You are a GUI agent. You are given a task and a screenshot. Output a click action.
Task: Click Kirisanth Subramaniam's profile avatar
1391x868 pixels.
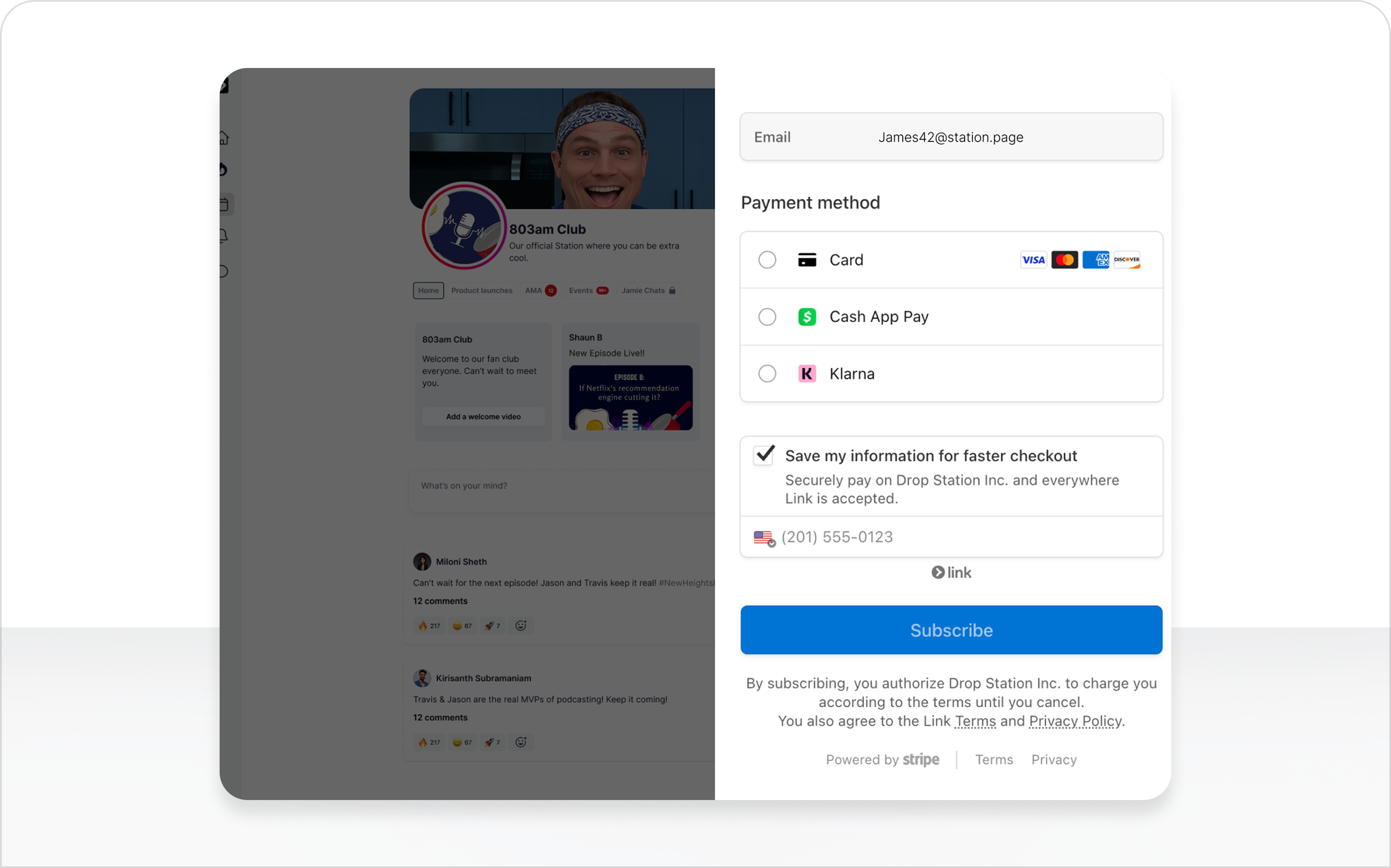pyautogui.click(x=422, y=678)
